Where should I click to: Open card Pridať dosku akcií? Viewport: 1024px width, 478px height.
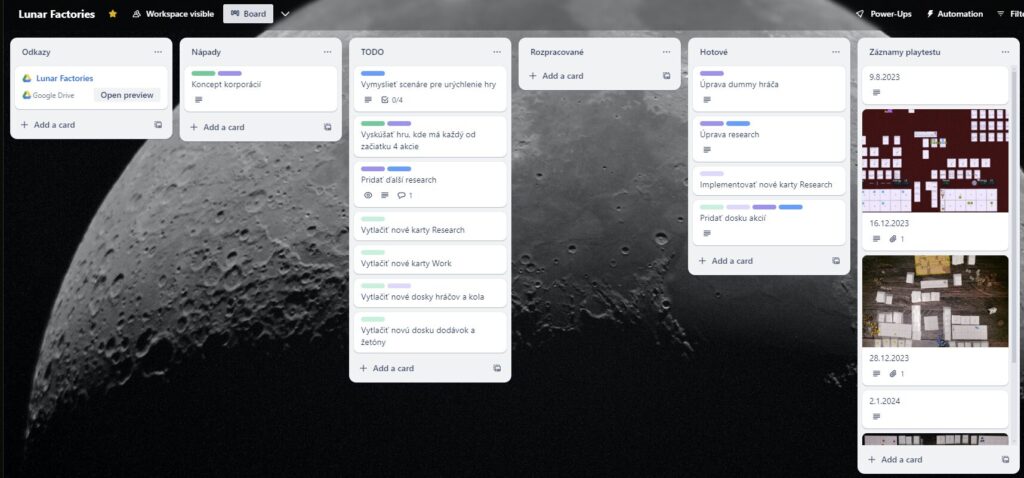tap(769, 222)
